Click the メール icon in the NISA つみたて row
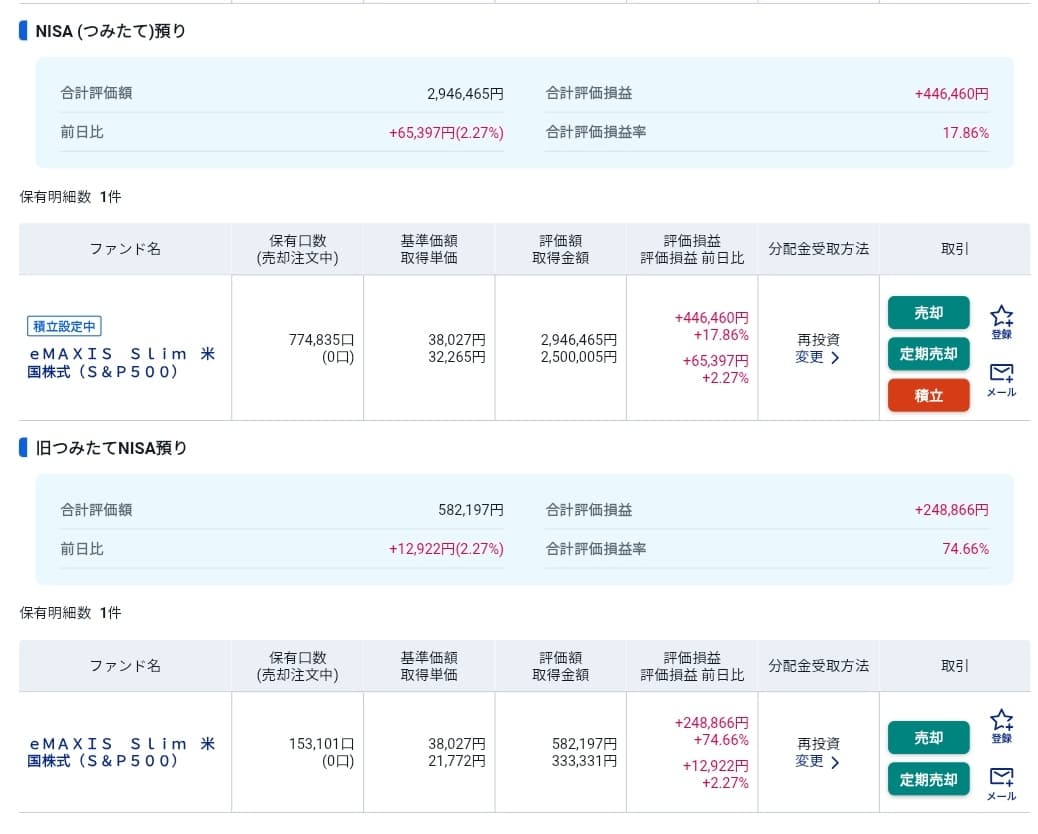Viewport: 1038px width, 834px height. (x=1001, y=379)
